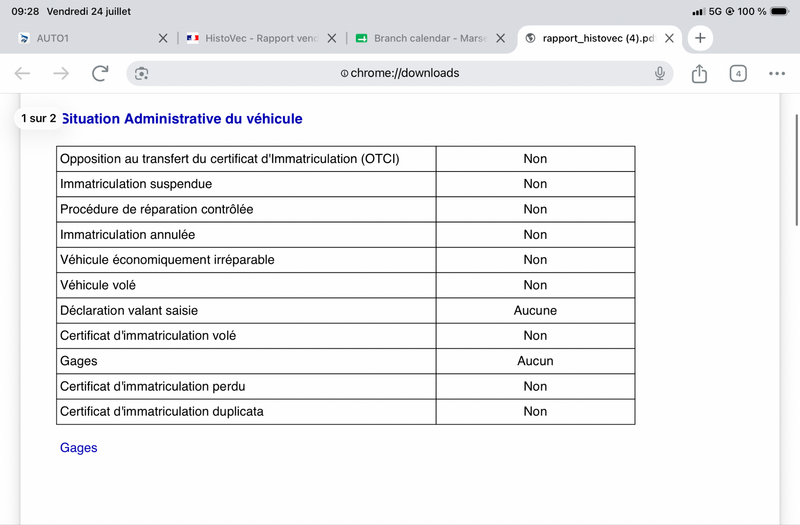Go forward with the right arrow
Viewport: 800px width, 525px height.
(61, 73)
